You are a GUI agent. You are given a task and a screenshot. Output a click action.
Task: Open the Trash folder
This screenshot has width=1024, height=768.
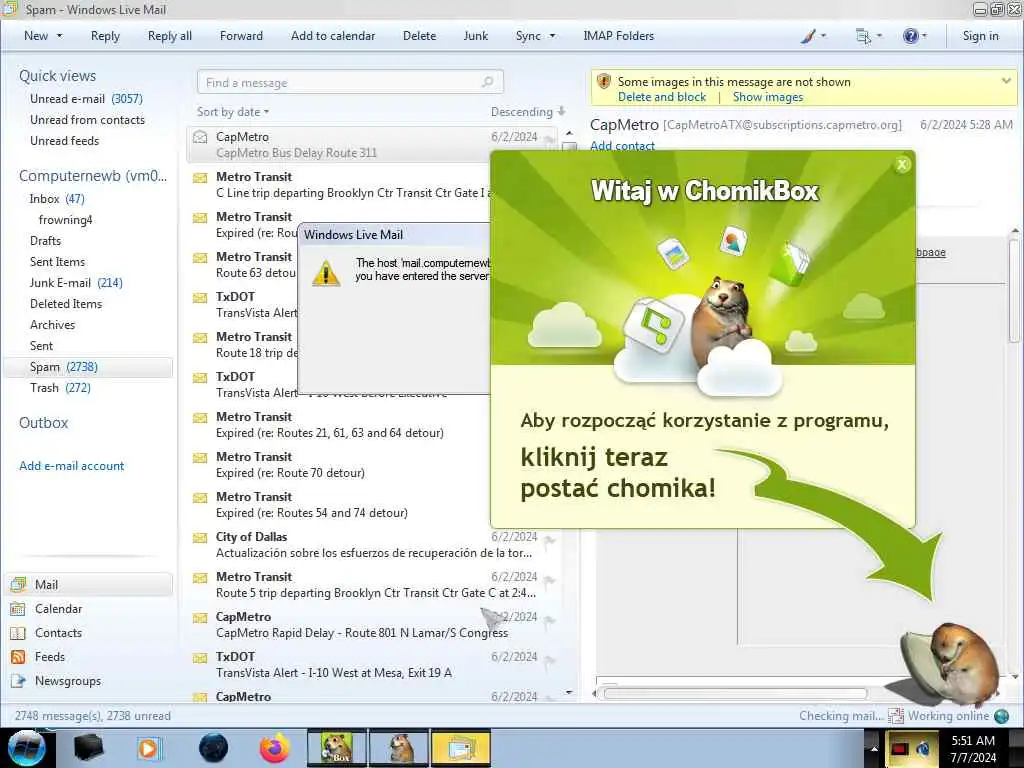click(60, 388)
